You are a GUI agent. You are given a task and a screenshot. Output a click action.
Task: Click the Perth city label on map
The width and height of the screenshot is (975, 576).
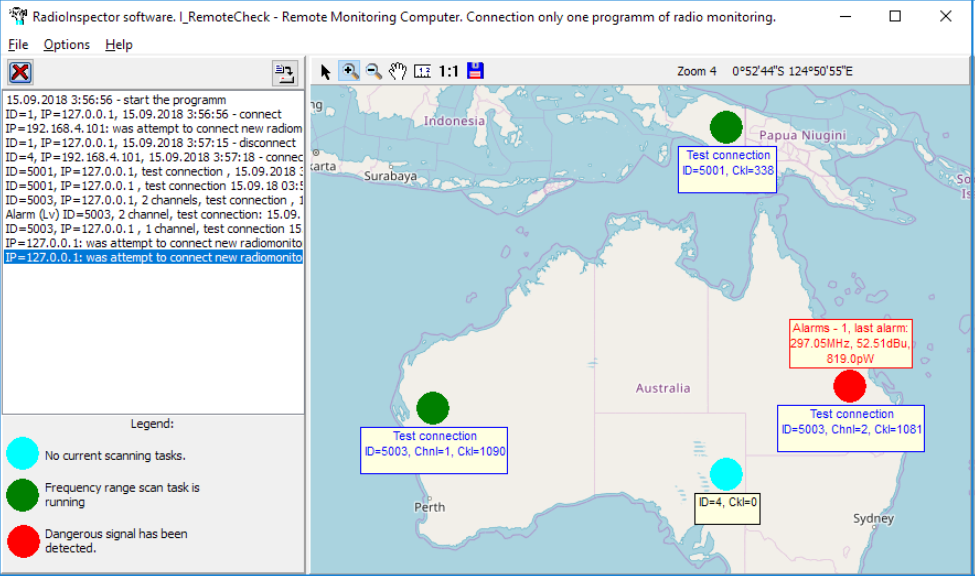click(x=430, y=507)
